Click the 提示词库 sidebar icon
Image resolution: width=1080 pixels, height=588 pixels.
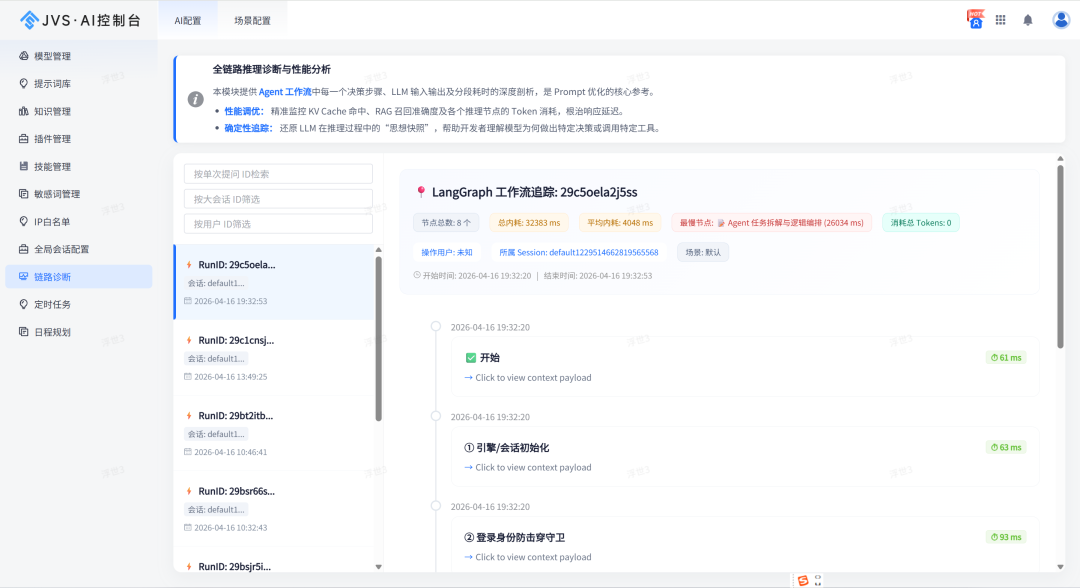click(x=23, y=83)
